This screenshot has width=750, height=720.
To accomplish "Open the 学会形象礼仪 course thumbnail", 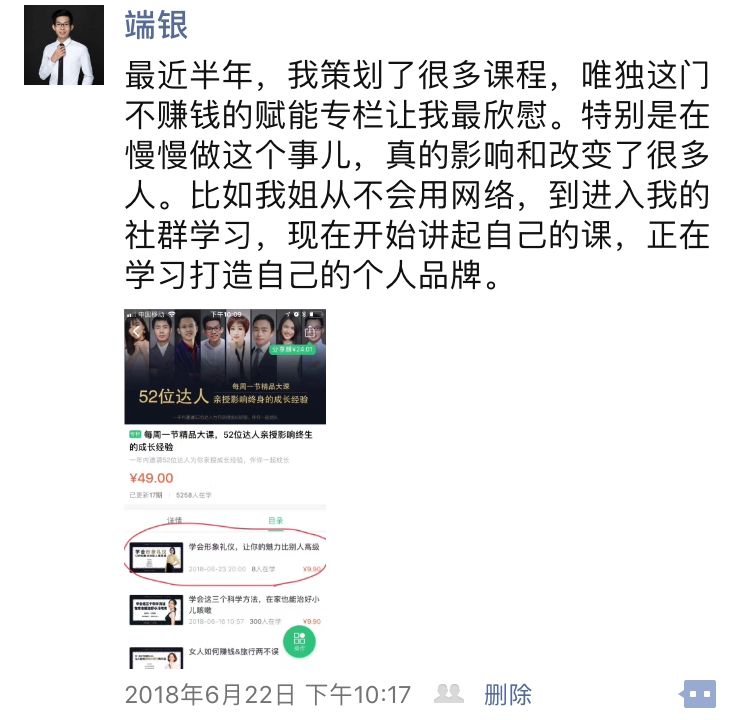I will point(156,557).
